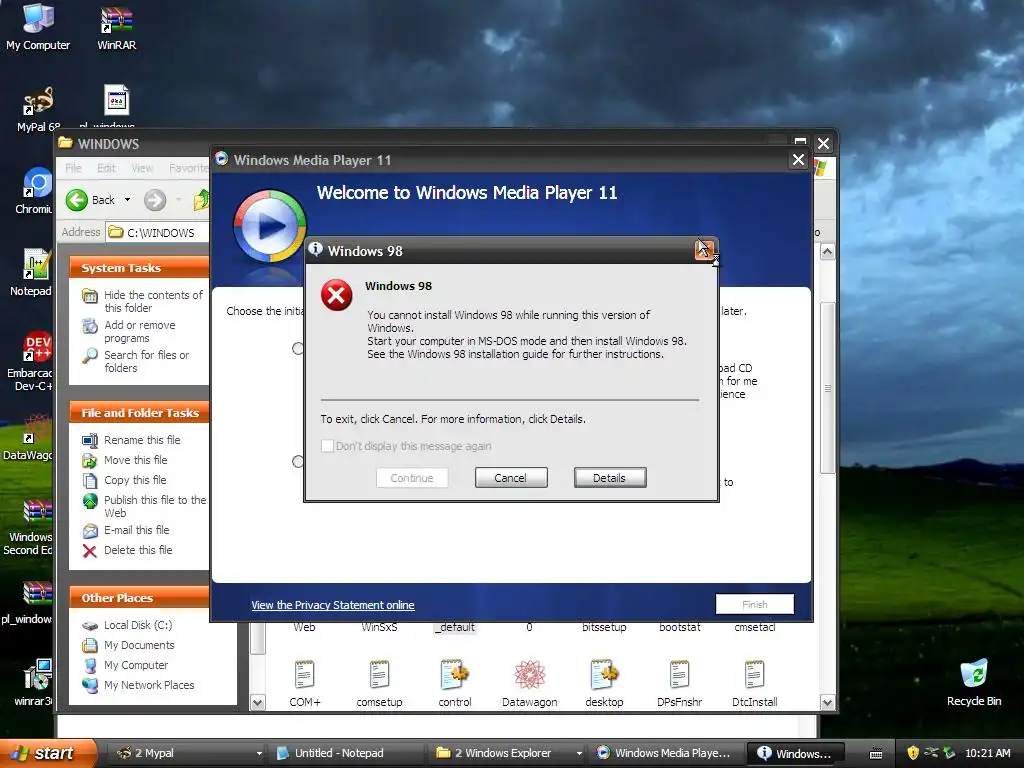Click the green Back arrow in Explorer
This screenshot has height=768, width=1024.
(77, 200)
